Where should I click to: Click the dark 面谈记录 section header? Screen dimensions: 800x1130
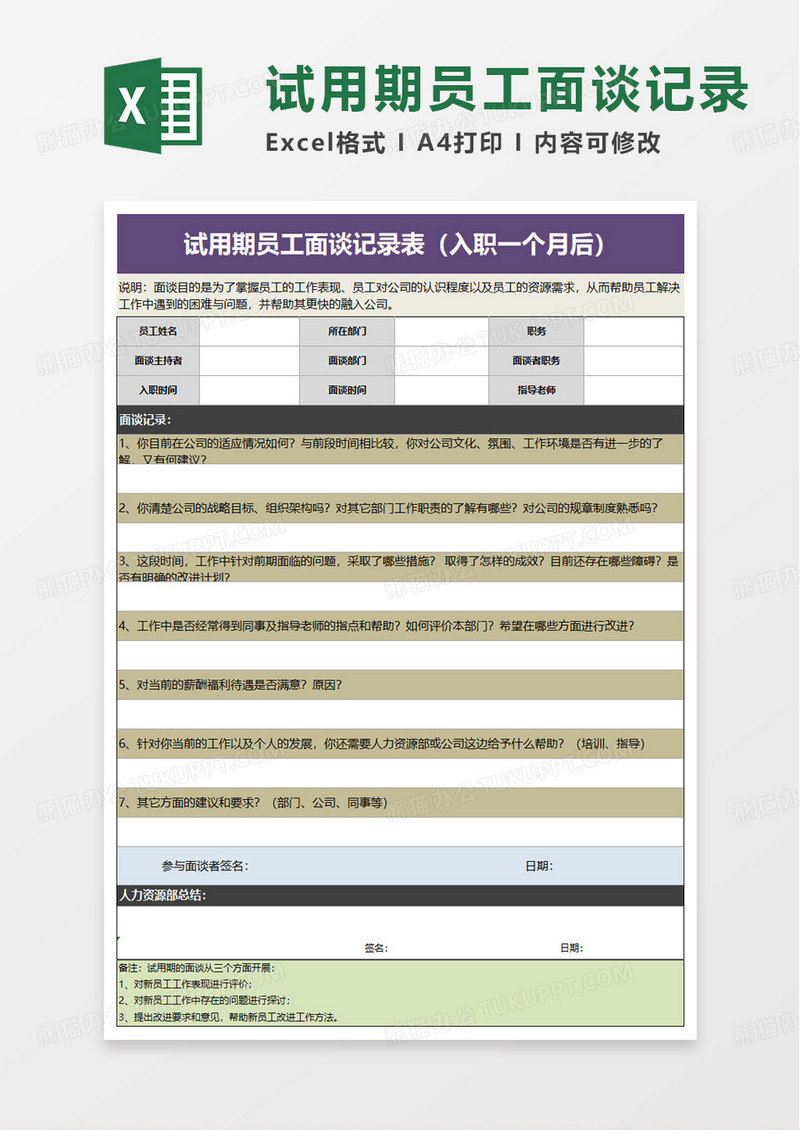tap(400, 419)
